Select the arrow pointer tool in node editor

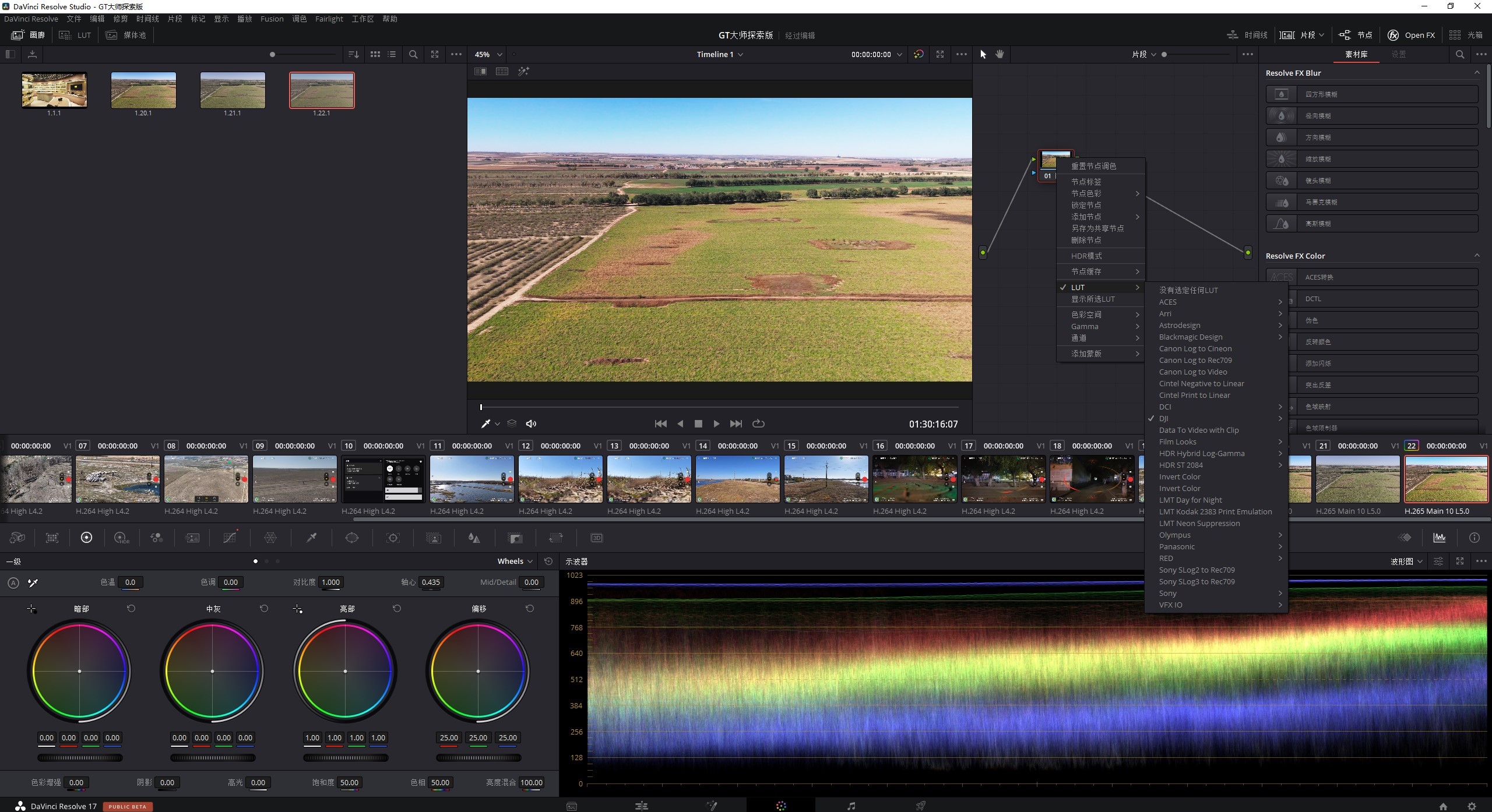pos(983,54)
